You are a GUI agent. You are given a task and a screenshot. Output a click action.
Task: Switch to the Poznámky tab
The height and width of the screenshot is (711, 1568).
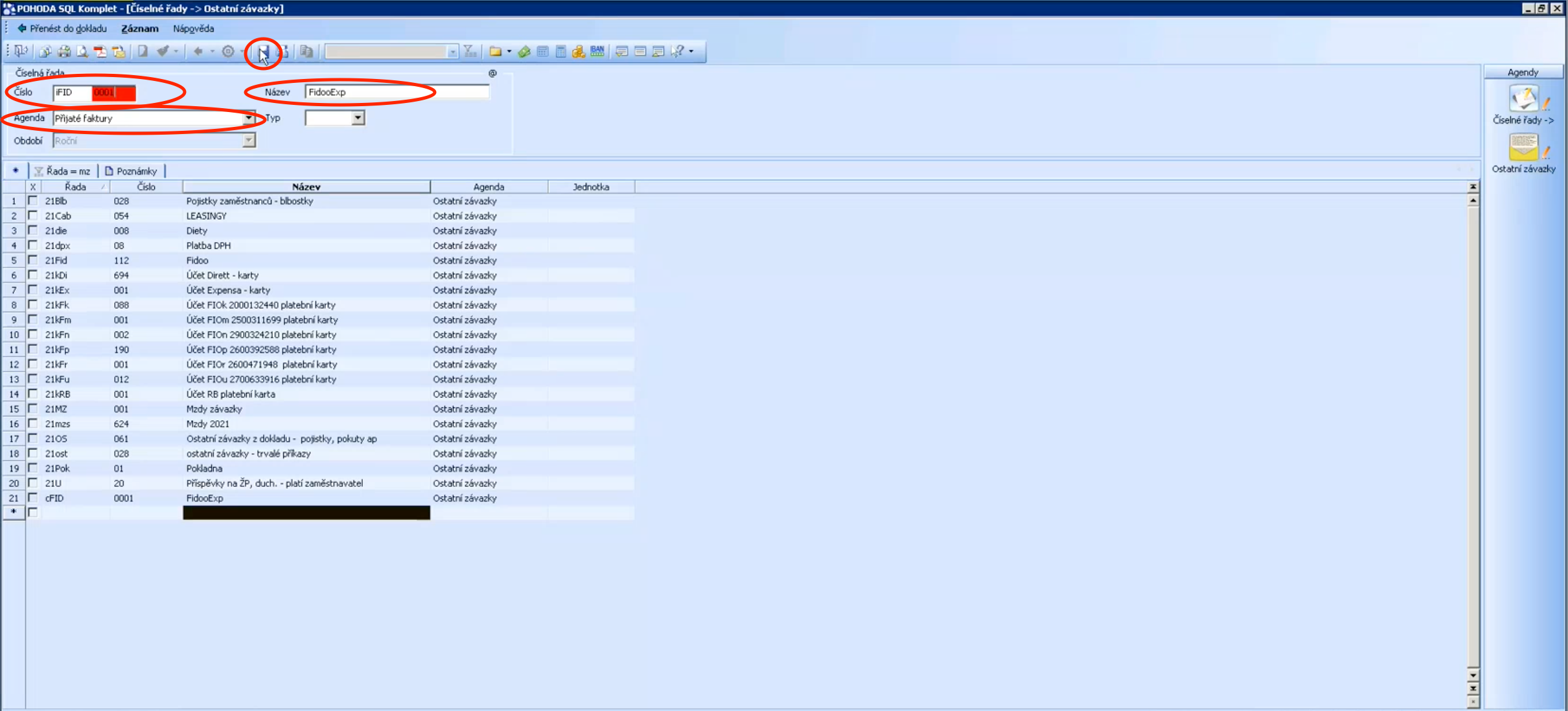(132, 171)
